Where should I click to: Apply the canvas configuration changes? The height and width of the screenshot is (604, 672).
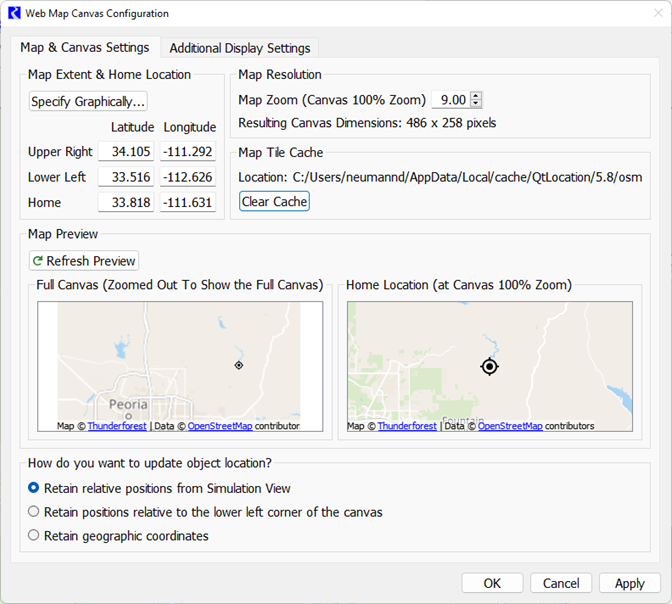pos(629,583)
